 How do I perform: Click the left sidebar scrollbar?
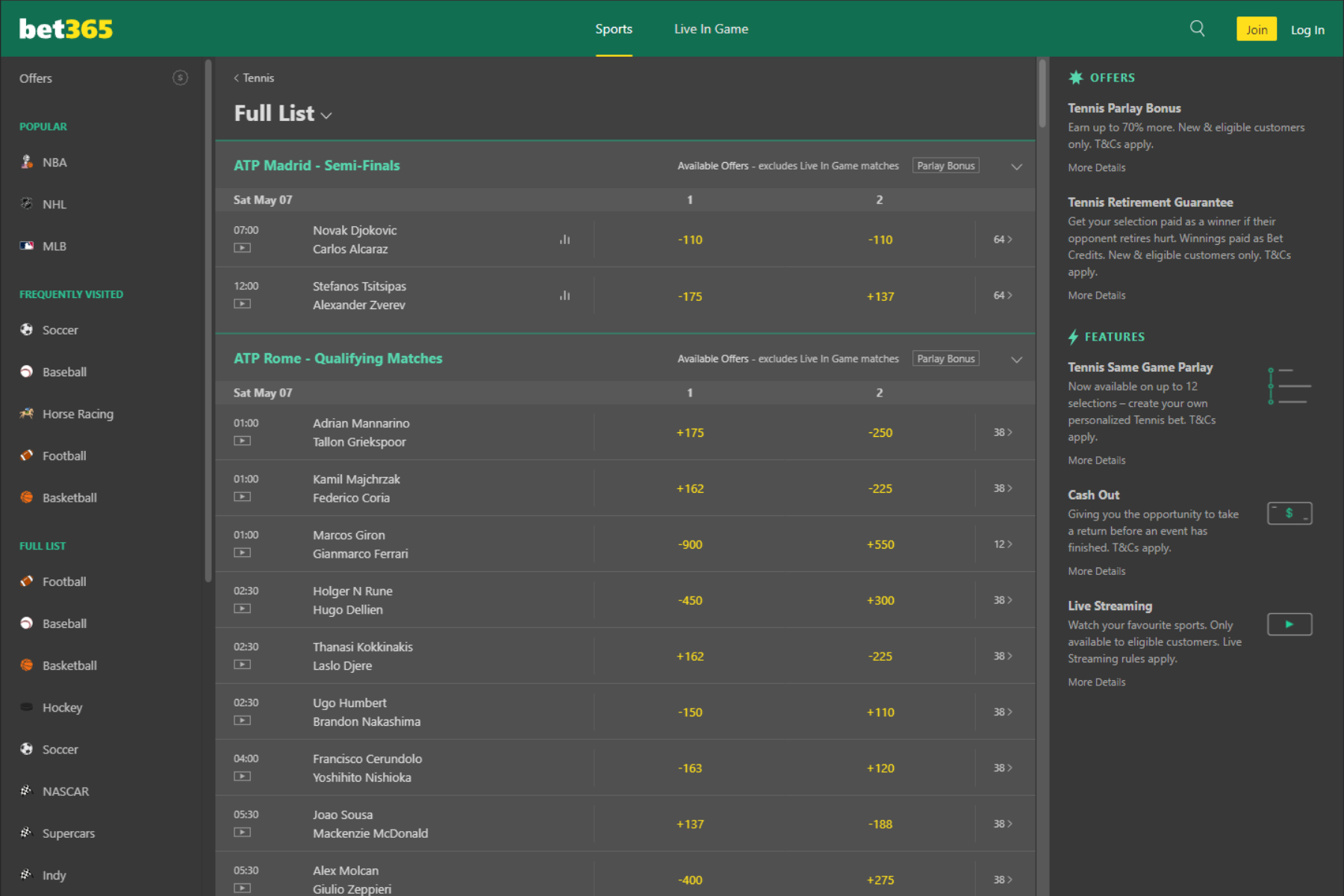208,321
